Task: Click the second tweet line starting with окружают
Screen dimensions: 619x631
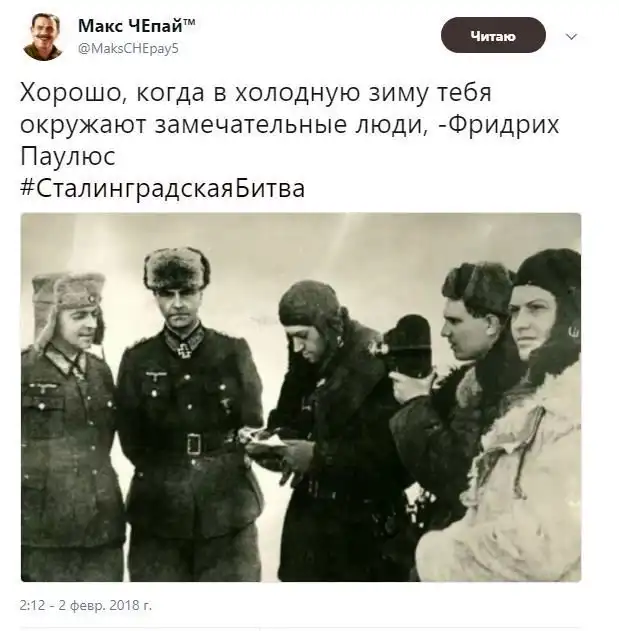Action: 289,125
